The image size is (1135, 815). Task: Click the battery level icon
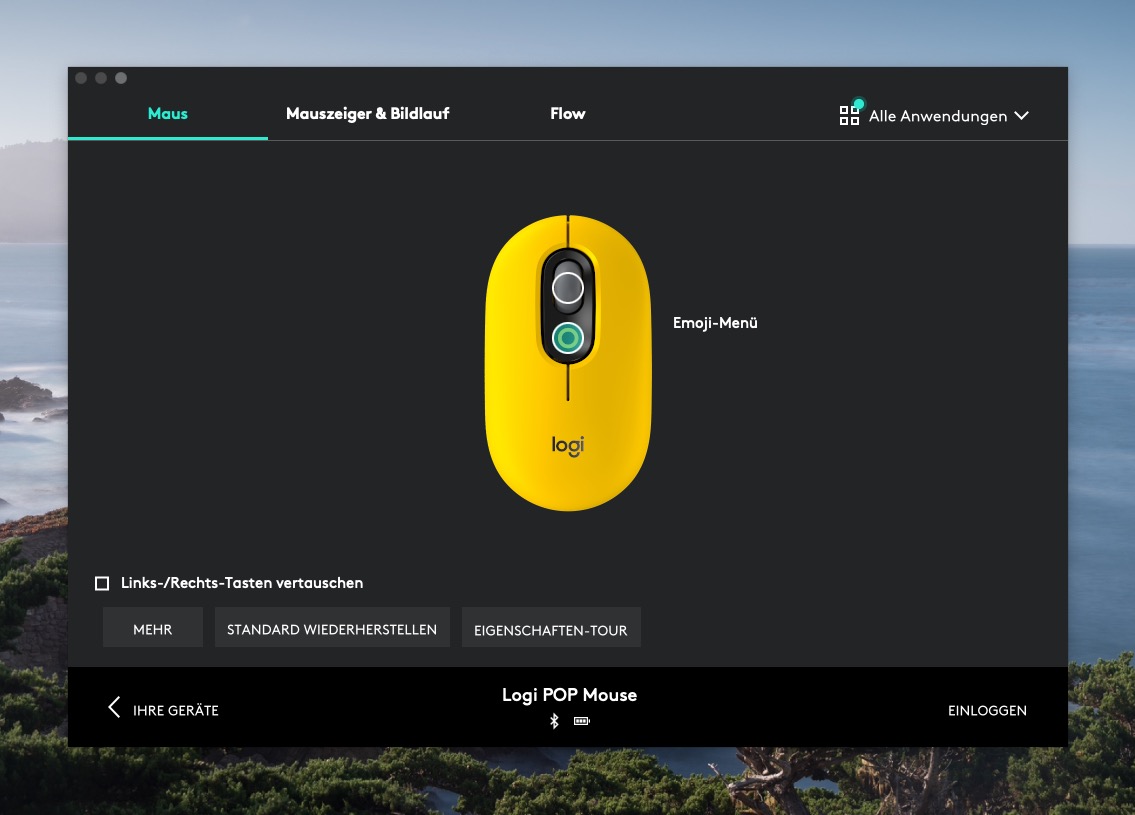point(582,721)
